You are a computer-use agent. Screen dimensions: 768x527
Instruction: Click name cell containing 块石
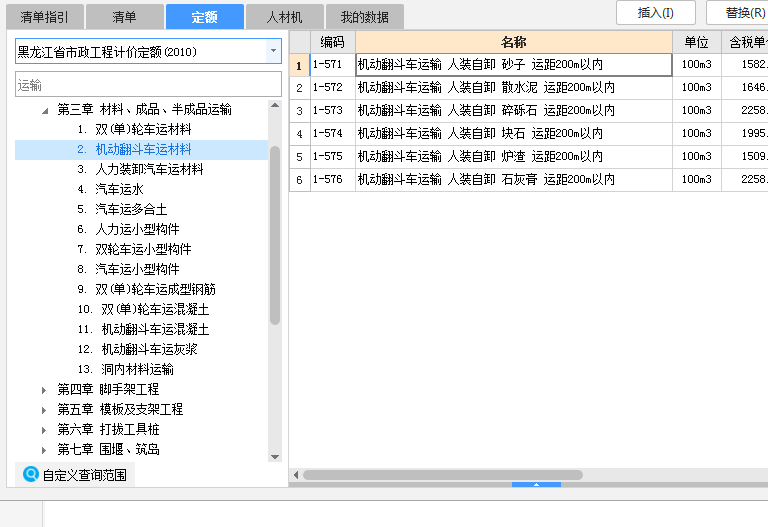point(514,134)
